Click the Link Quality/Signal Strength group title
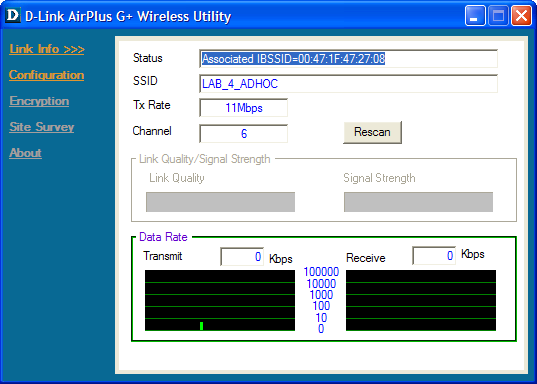Image resolution: width=537 pixels, height=384 pixels. [x=205, y=159]
